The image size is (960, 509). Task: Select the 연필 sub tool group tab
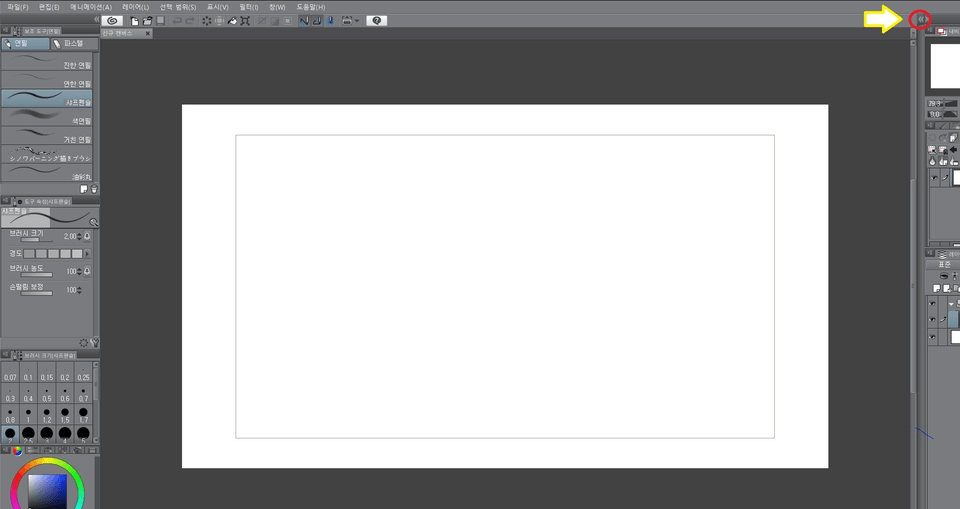(x=26, y=43)
